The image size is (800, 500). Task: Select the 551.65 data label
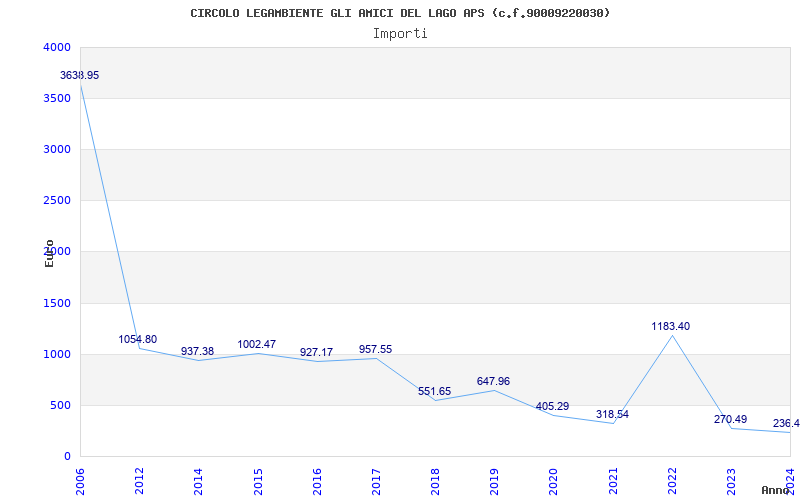(434, 392)
